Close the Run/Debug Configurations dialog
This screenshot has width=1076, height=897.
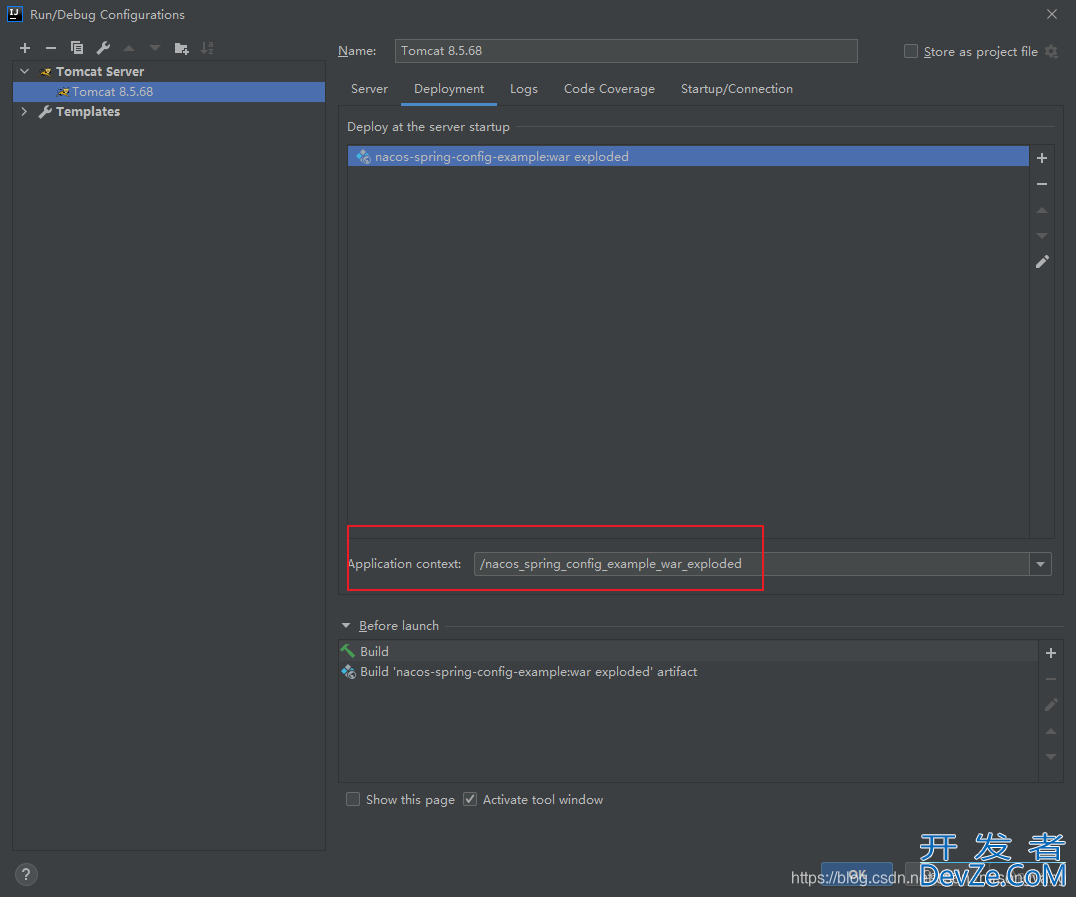tap(1051, 14)
